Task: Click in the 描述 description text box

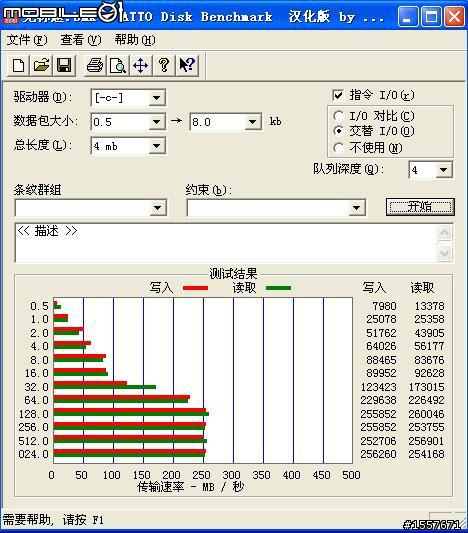Action: [x=226, y=243]
